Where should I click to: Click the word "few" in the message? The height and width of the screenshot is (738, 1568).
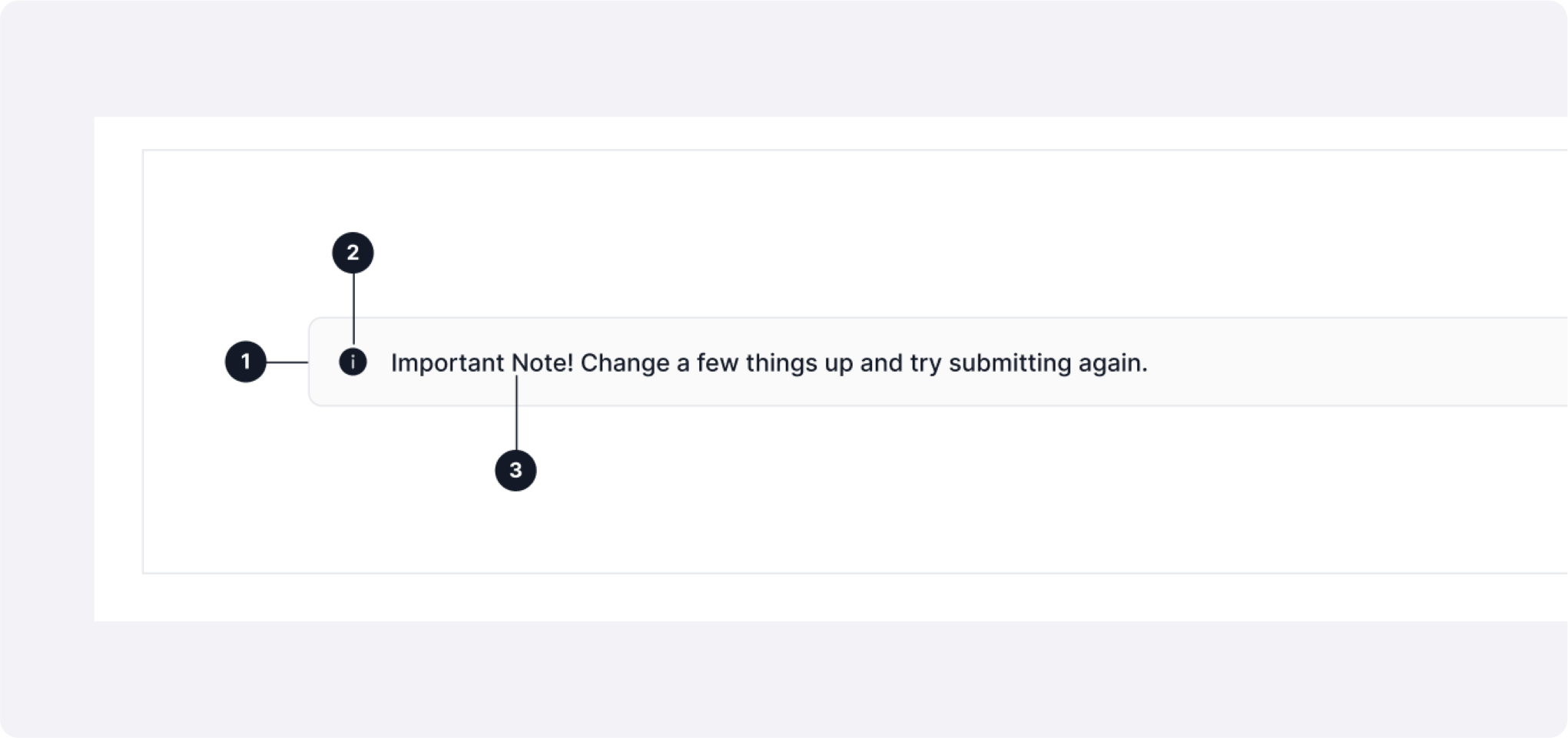tap(718, 362)
